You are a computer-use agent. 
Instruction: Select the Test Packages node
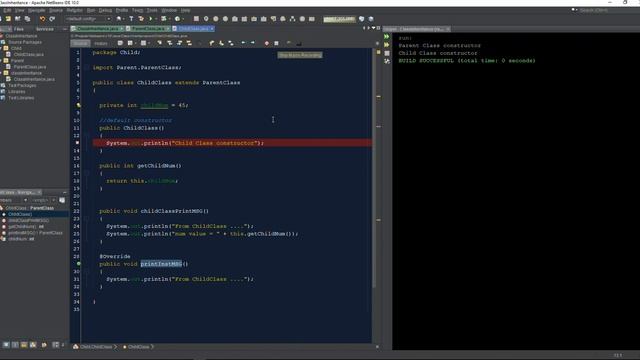[x=22, y=85]
